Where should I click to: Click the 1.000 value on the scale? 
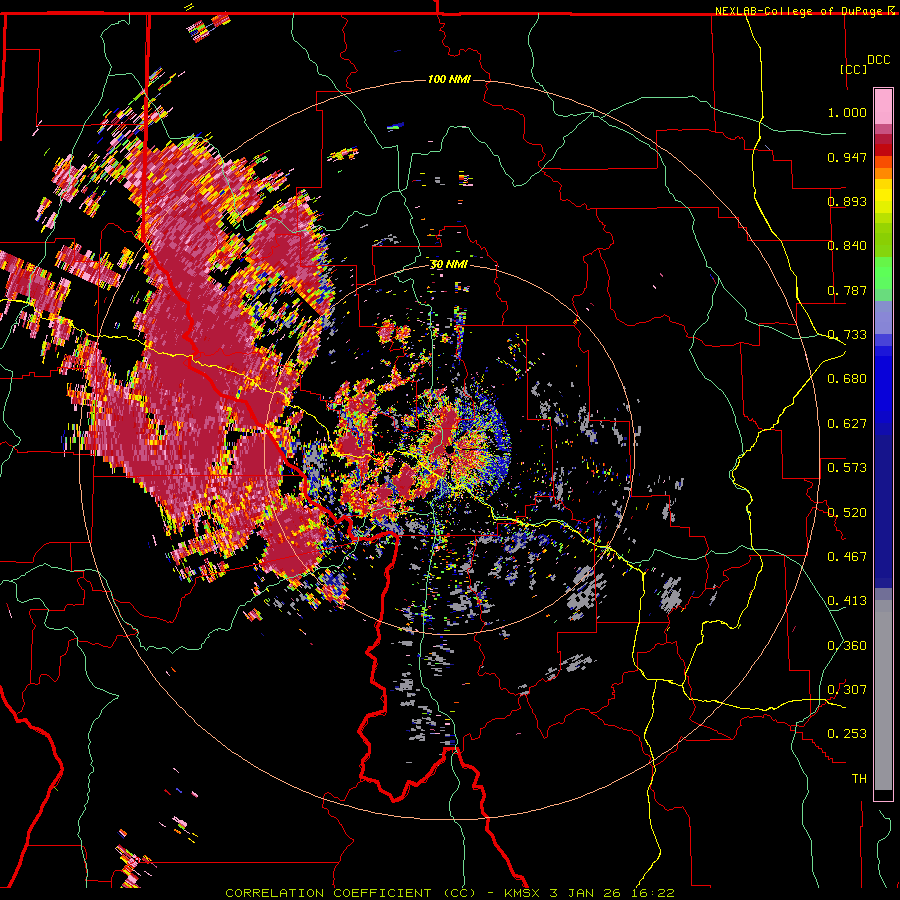pyautogui.click(x=847, y=112)
